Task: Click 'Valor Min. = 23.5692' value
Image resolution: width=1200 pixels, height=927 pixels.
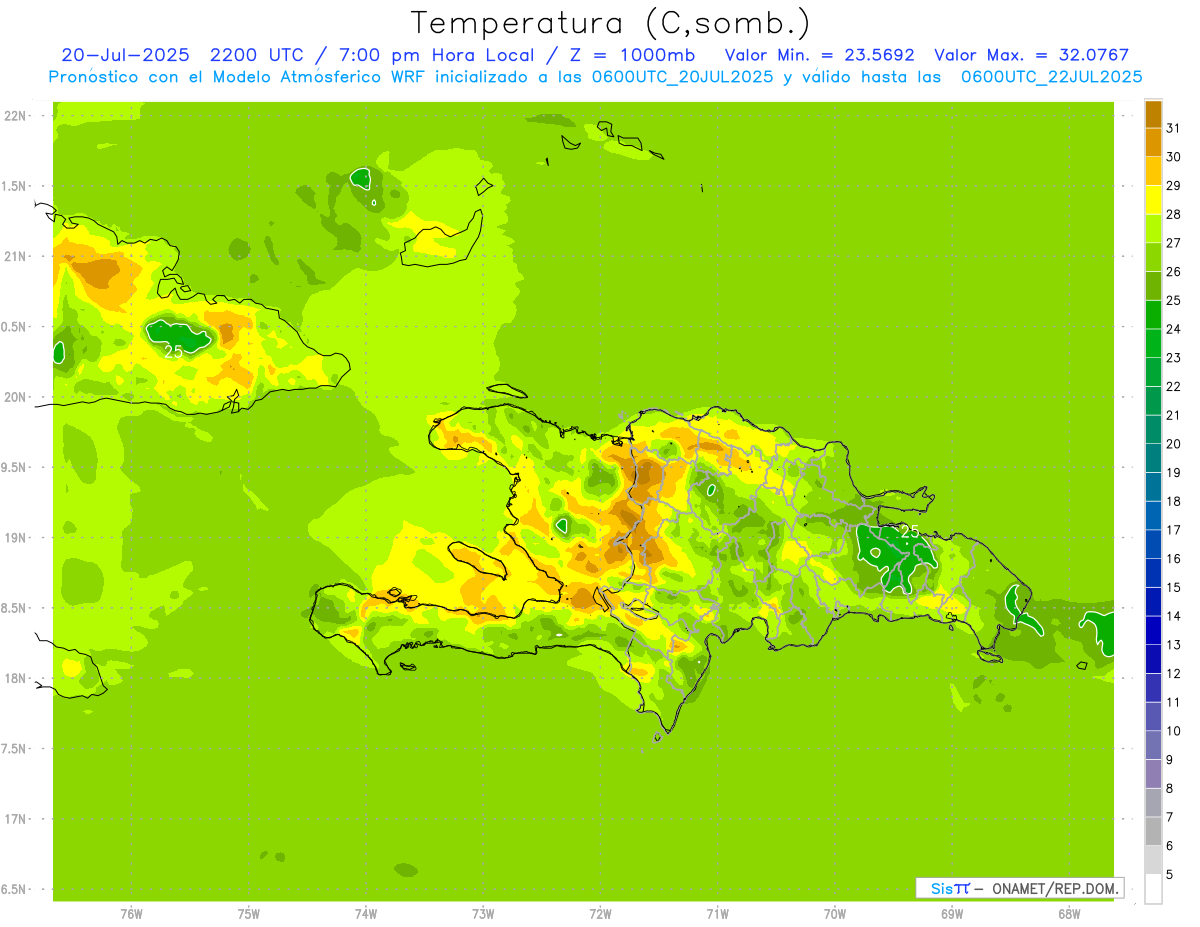Action: [819, 55]
